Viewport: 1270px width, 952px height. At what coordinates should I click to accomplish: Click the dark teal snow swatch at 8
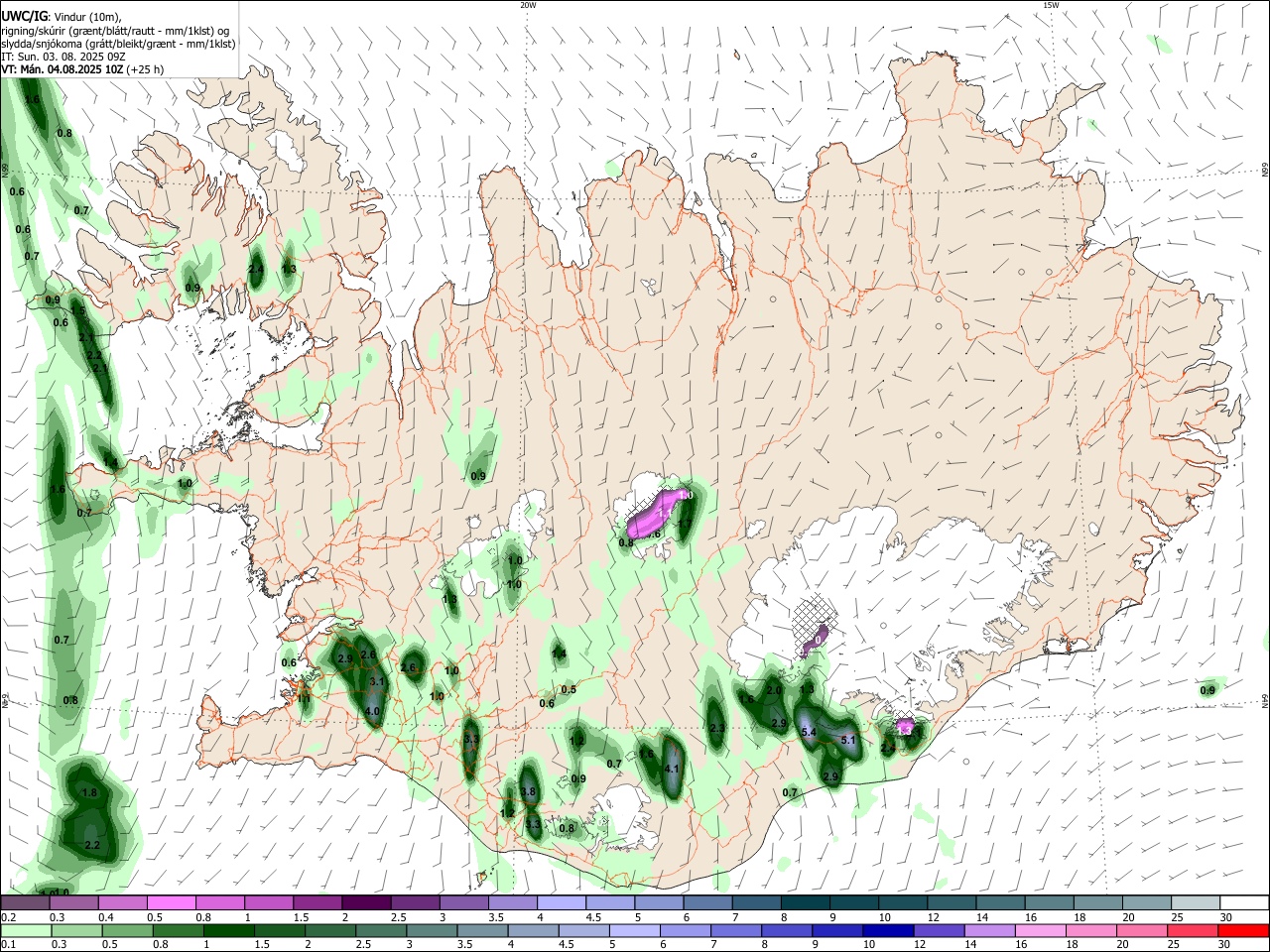tap(805, 902)
